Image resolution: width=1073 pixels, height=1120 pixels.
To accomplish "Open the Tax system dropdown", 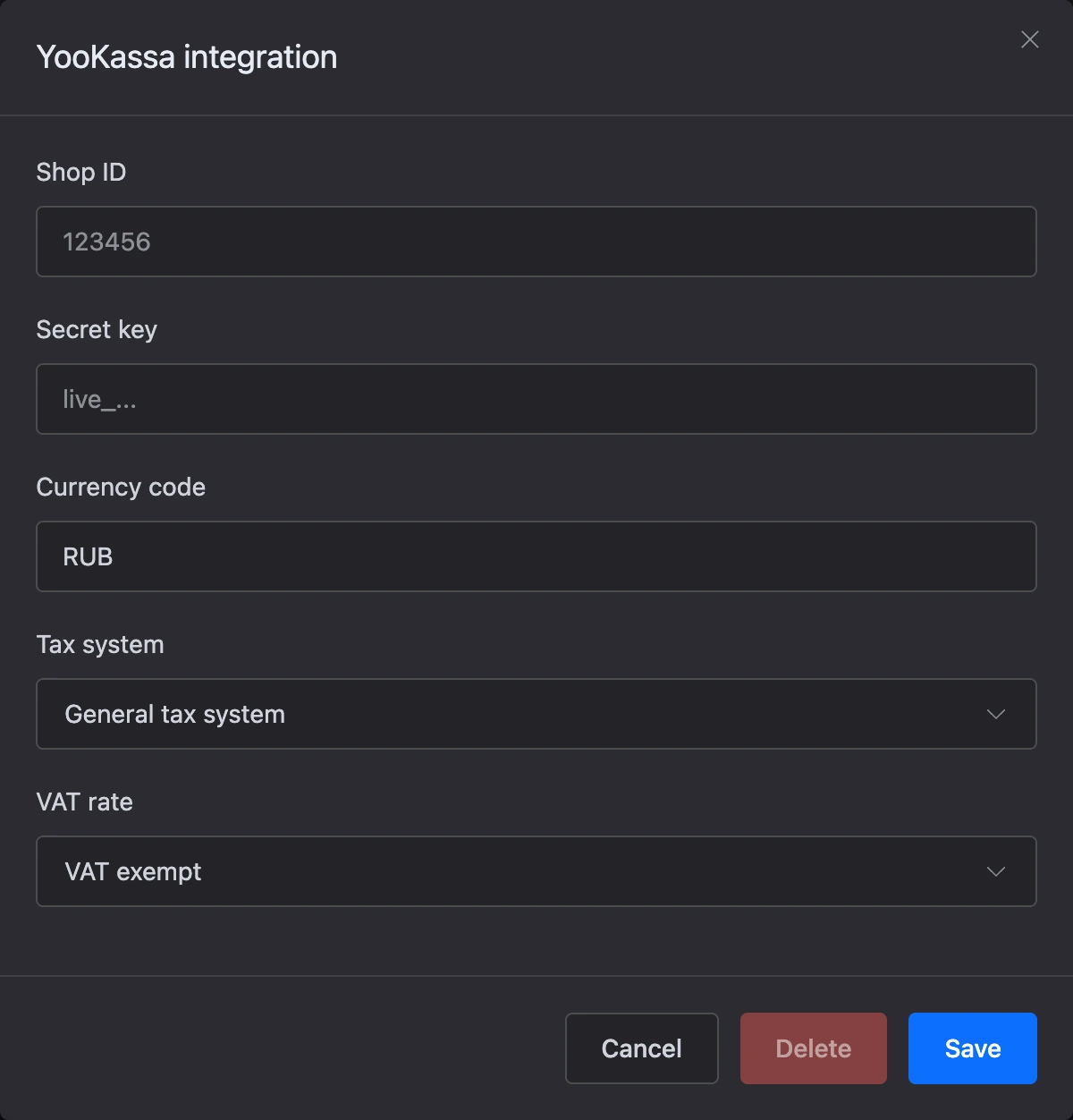I will coord(536,714).
